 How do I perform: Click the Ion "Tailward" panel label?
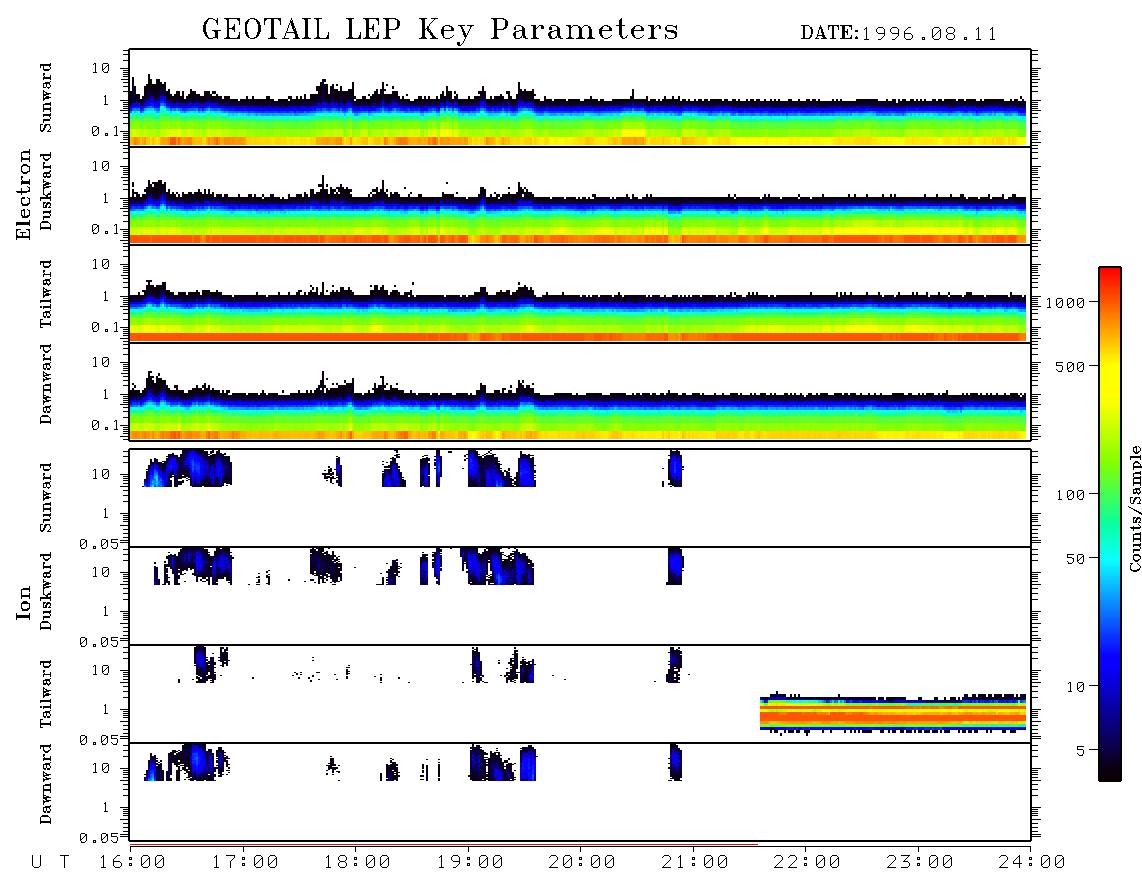[x=46, y=694]
